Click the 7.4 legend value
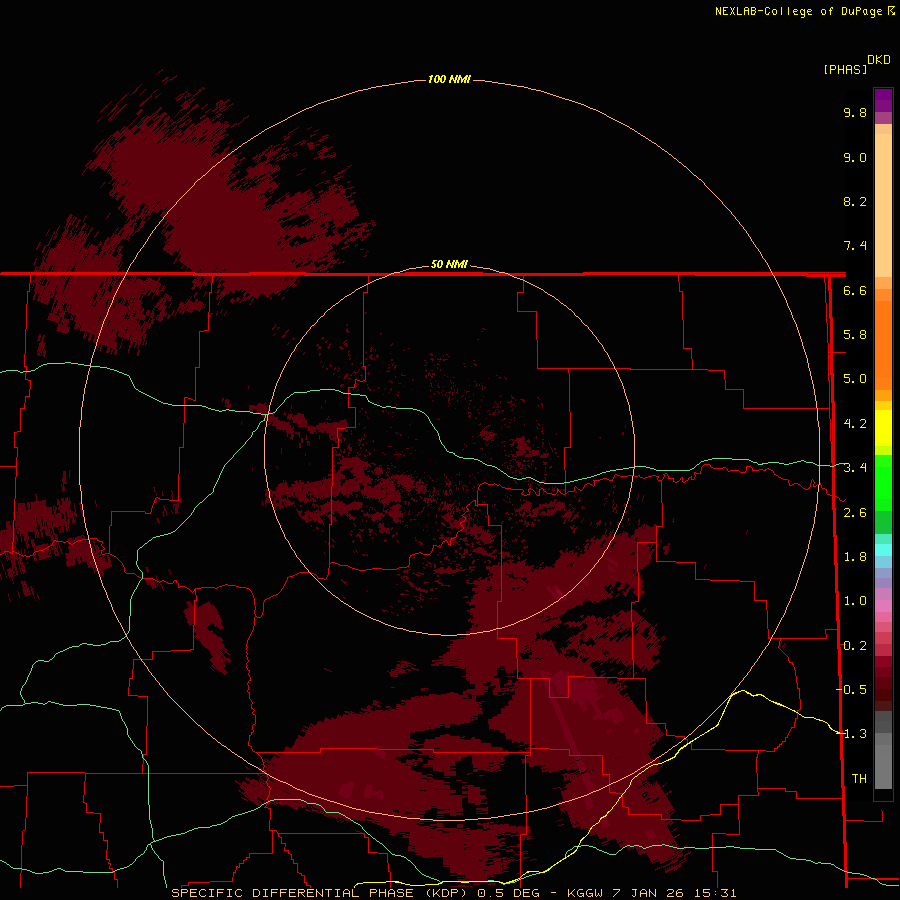 [x=855, y=246]
